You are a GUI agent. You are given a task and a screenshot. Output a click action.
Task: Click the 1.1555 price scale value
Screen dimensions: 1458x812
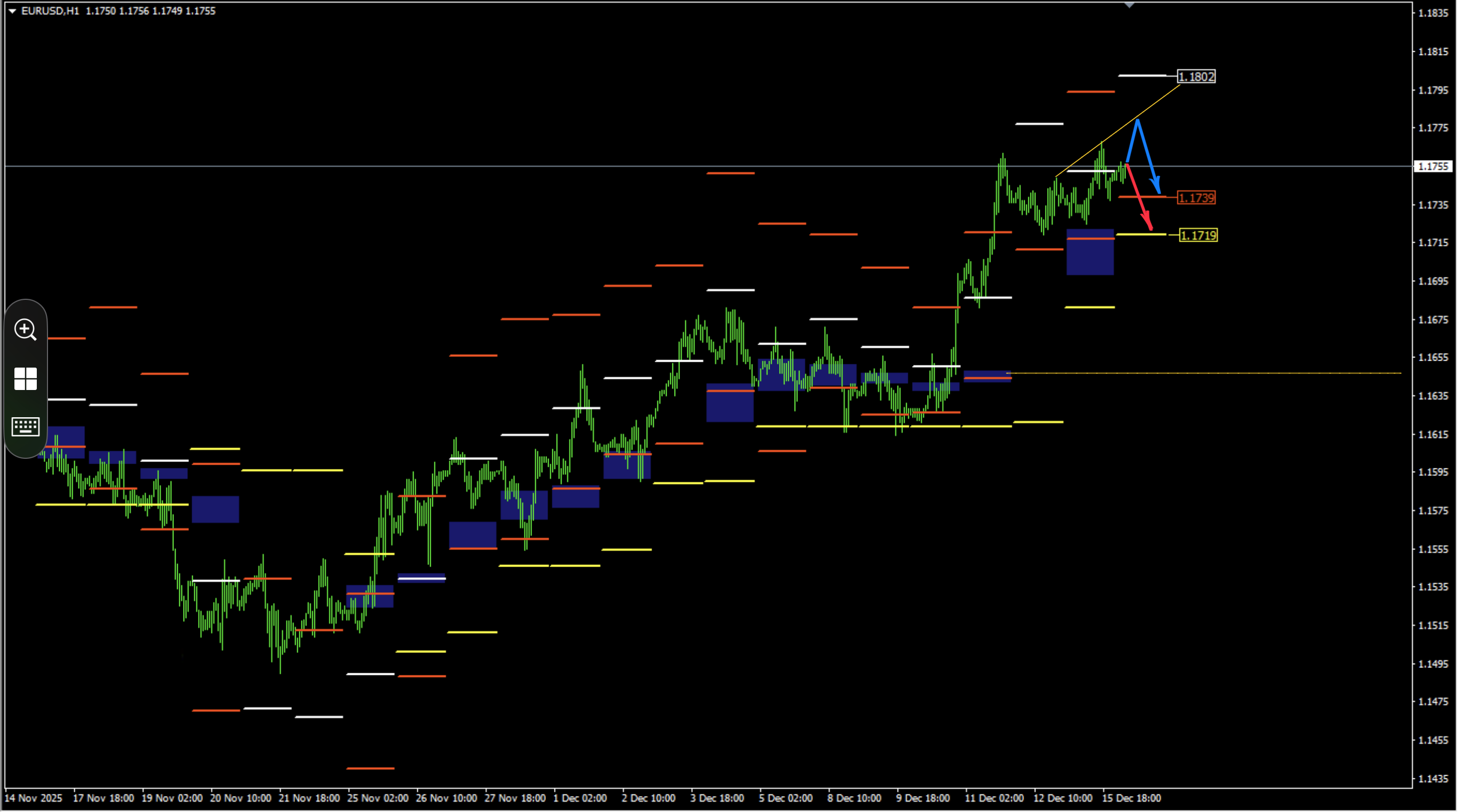[x=1433, y=550]
